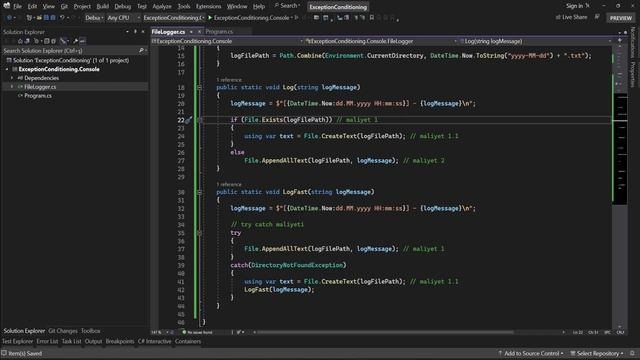Open the ExceptionConditioning.Console.FileLogger type dropdown
This screenshot has height=360, width=640.
pyautogui.click(x=381, y=41)
